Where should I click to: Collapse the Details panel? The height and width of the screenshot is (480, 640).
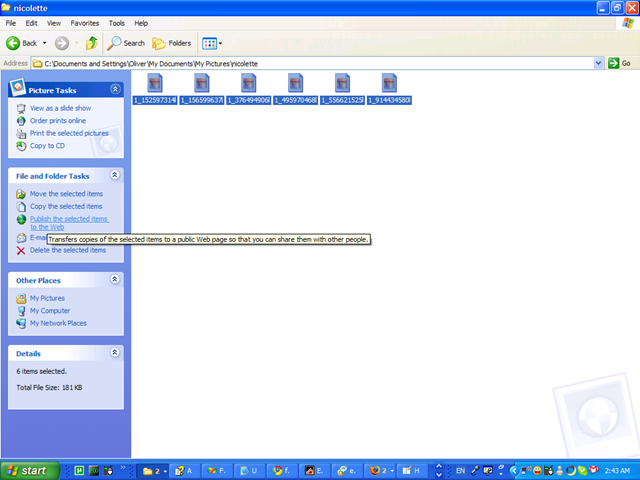pyautogui.click(x=115, y=353)
